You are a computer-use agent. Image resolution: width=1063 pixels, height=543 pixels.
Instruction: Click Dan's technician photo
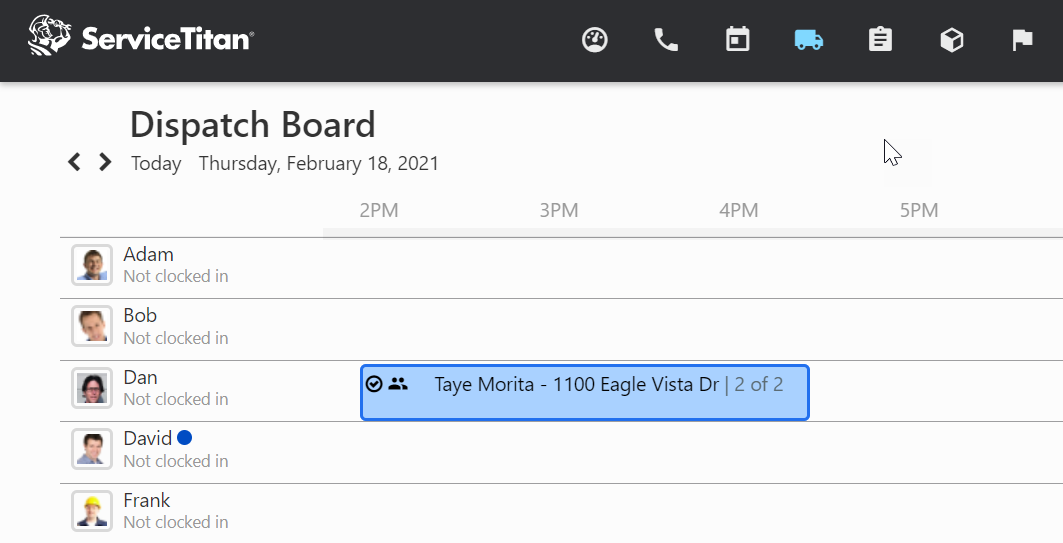tap(92, 388)
